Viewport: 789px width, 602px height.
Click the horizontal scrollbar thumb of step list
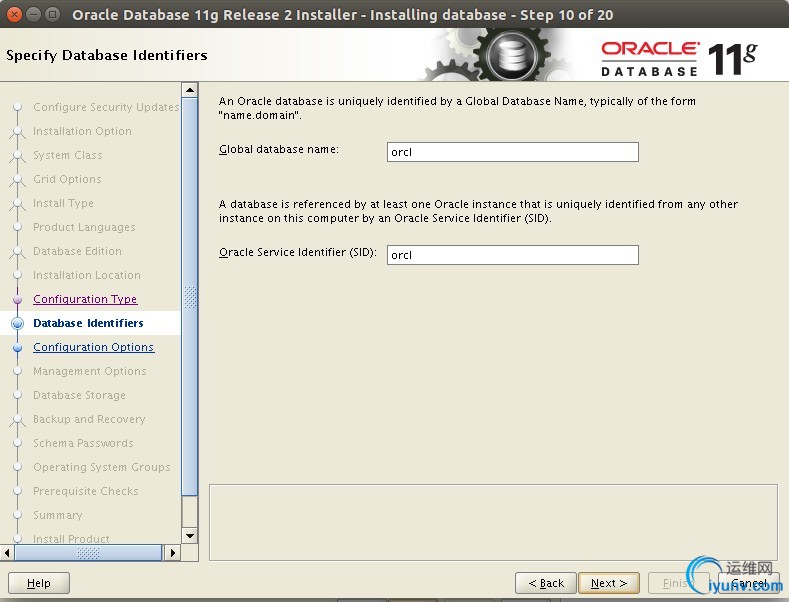[x=88, y=553]
